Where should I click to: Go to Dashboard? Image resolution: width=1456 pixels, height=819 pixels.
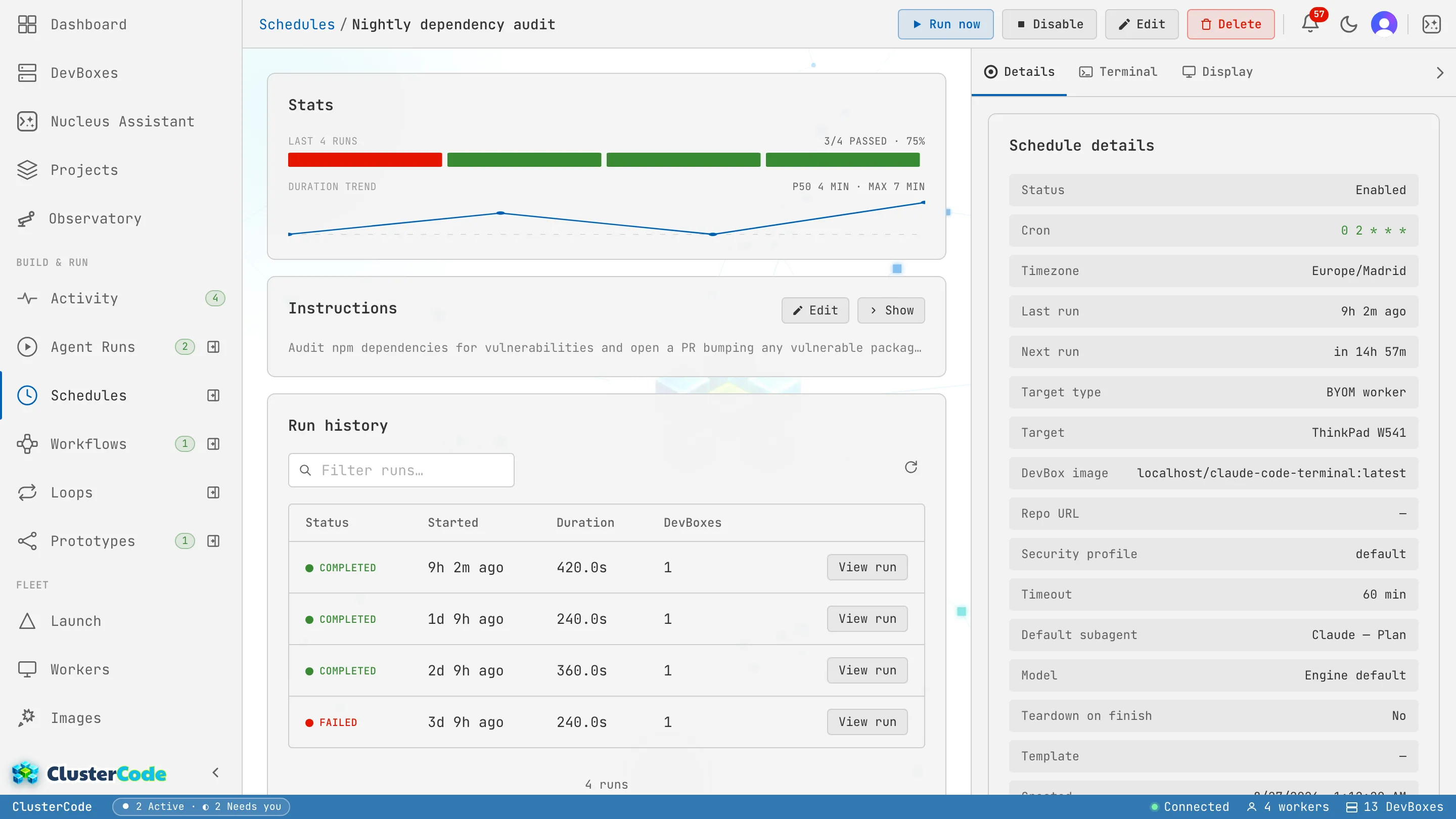click(x=121, y=24)
